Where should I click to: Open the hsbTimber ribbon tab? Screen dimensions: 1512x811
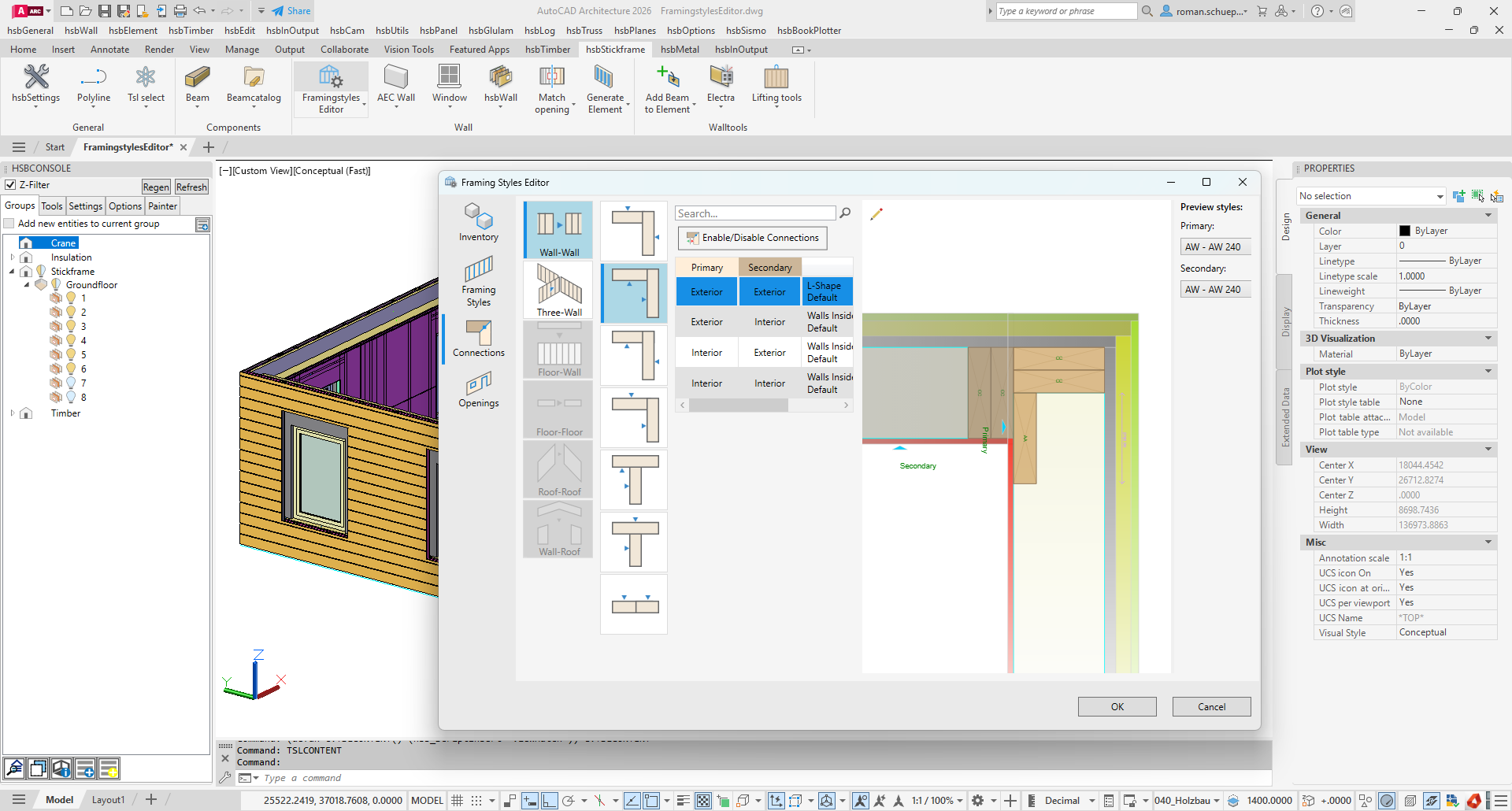pos(547,50)
